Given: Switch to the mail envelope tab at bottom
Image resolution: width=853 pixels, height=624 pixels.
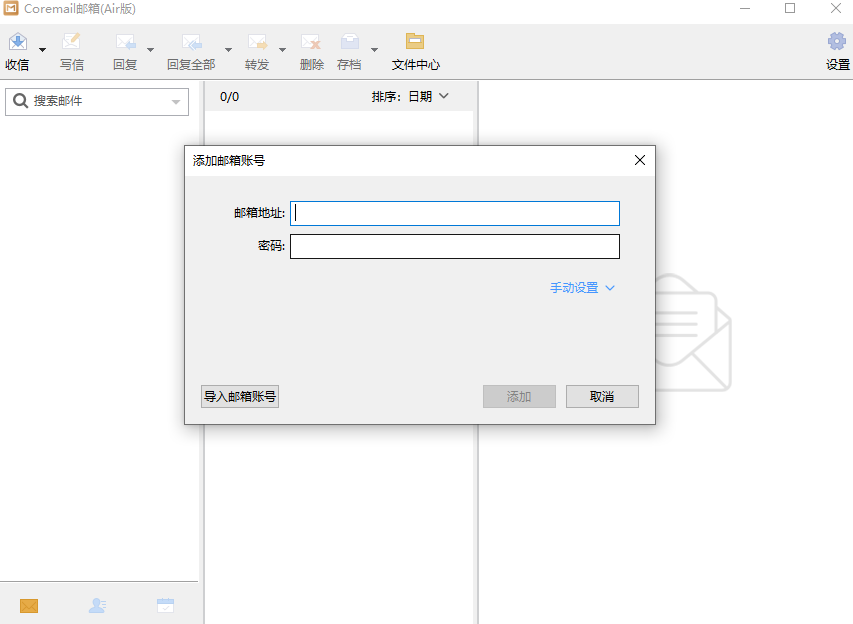Looking at the screenshot, I should coord(29,605).
